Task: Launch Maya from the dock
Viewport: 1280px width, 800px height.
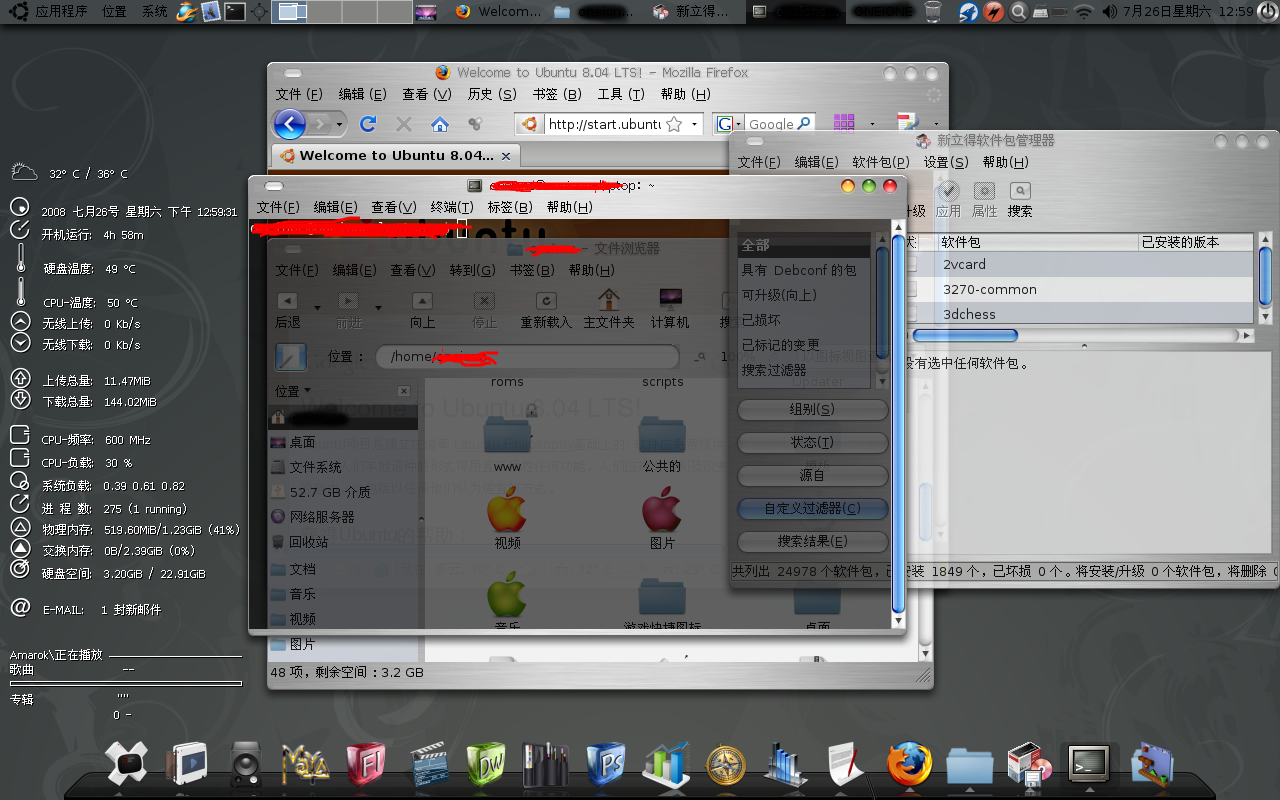Action: pos(306,765)
